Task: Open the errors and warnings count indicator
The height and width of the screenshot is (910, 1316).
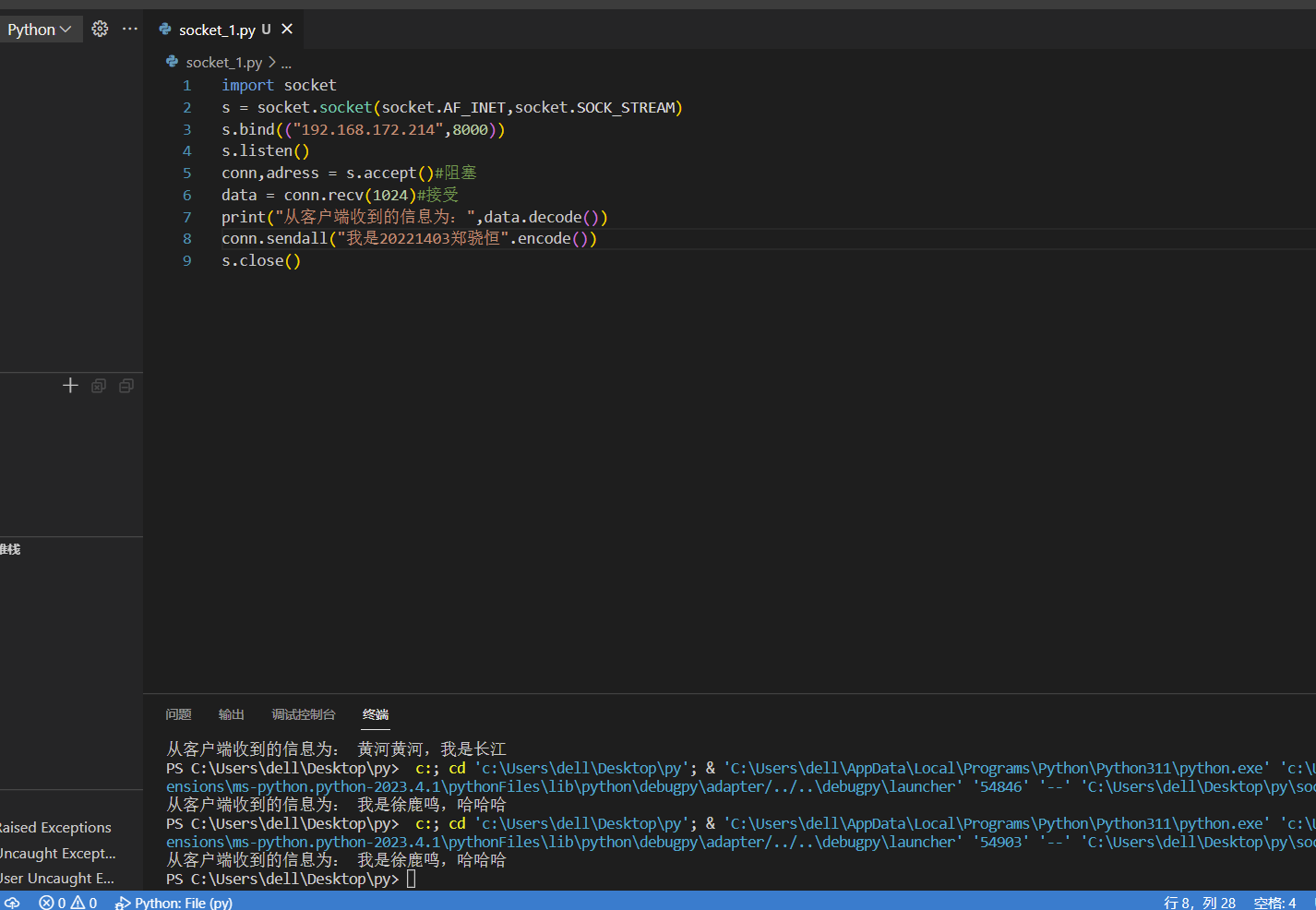Action: [x=67, y=903]
